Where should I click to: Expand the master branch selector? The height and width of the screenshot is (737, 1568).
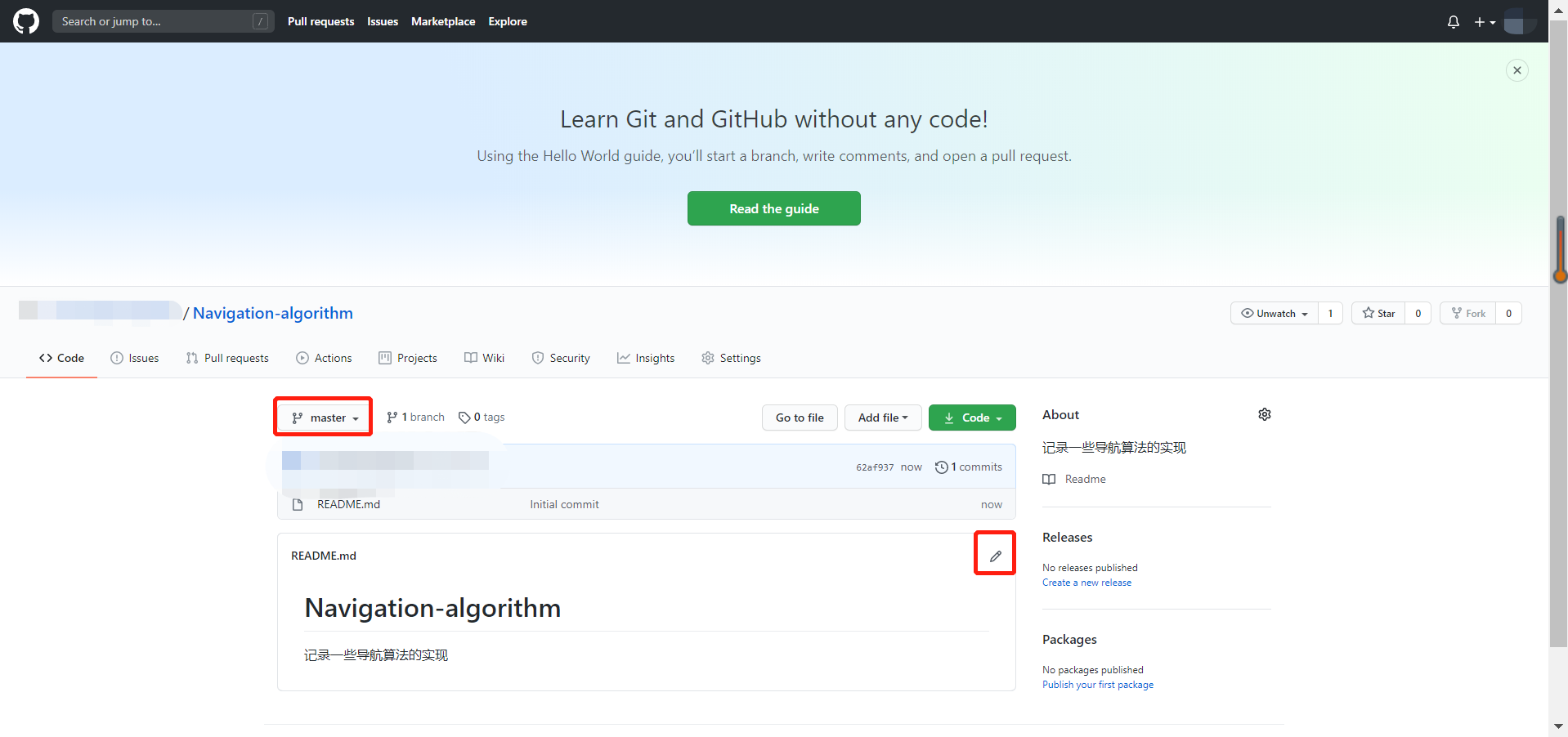325,418
